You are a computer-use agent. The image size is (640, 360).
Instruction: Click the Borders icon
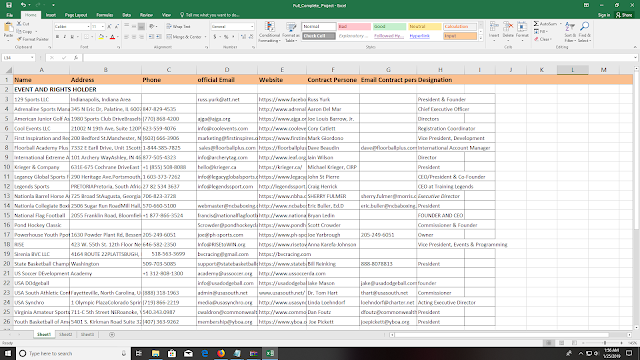[x=86, y=37]
